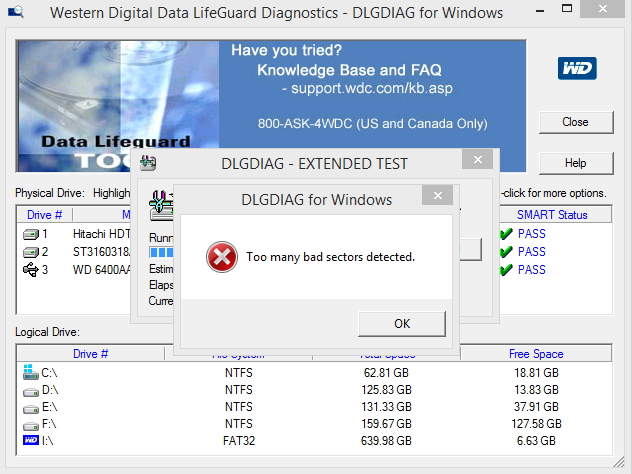This screenshot has height=474, width=632.
Task: Click the drive tools icon in Extended Test window
Action: tap(161, 205)
